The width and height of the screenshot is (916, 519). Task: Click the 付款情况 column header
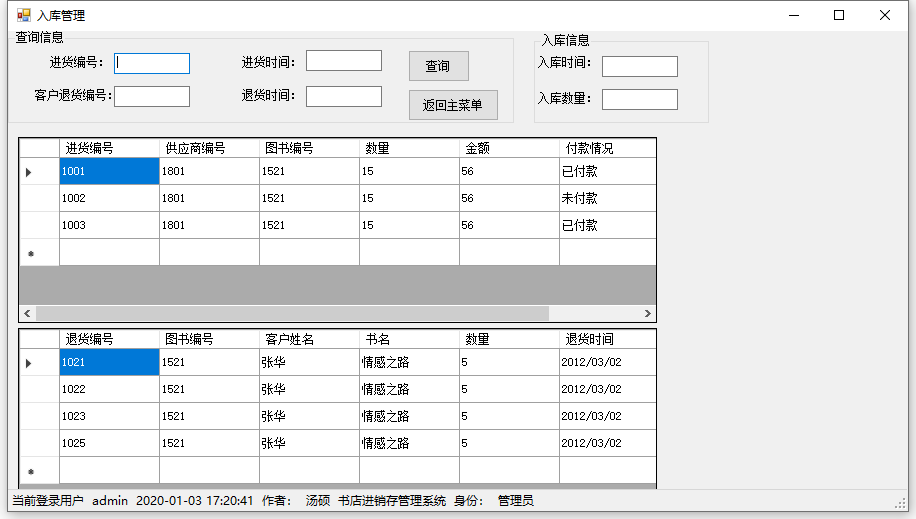pyautogui.click(x=608, y=148)
